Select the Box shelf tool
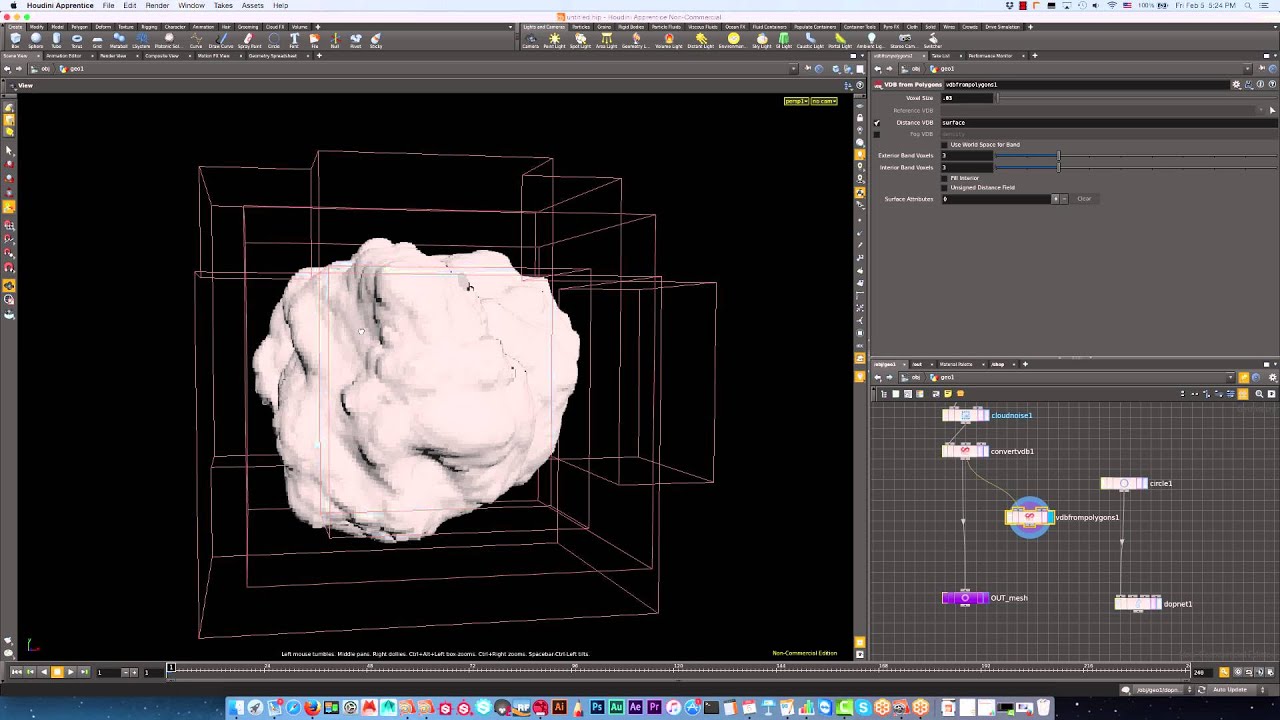Screen dimensions: 1280x720 pyautogui.click(x=15, y=40)
